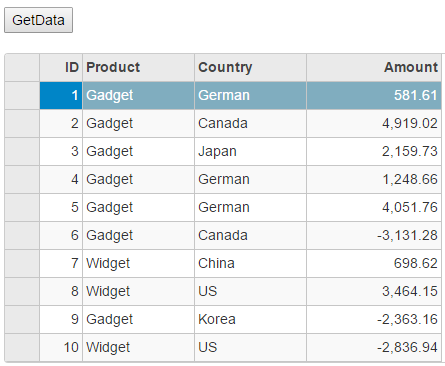Select the amount -3,131.28 cell

click(374, 235)
